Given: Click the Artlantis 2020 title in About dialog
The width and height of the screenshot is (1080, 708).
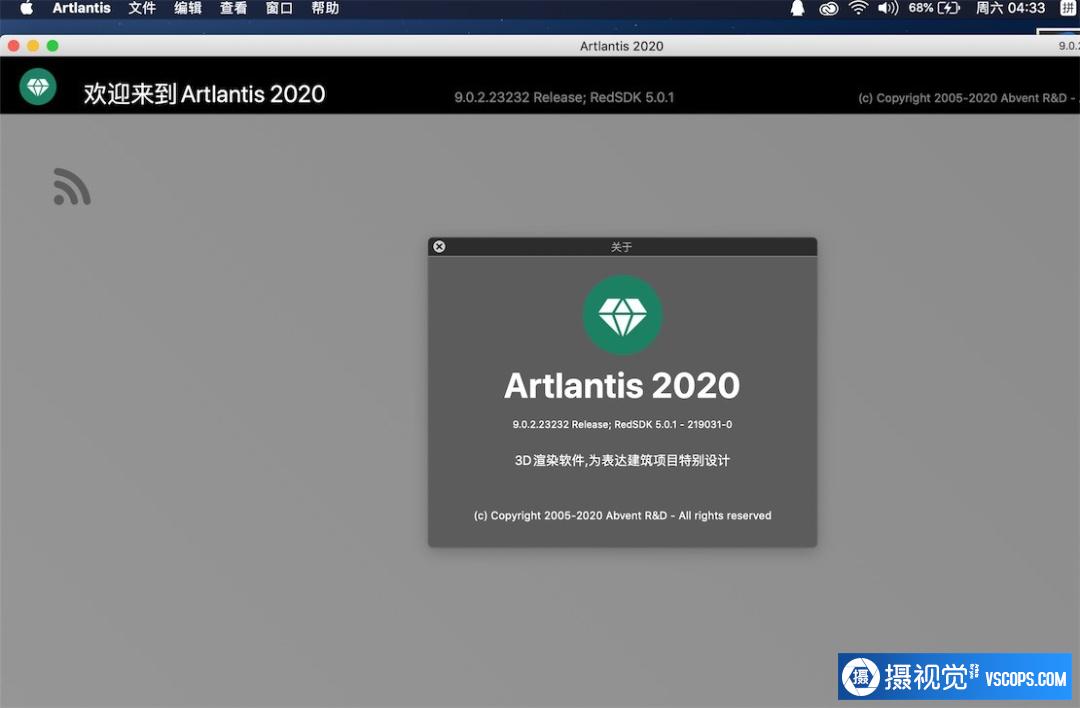Looking at the screenshot, I should coord(622,386).
